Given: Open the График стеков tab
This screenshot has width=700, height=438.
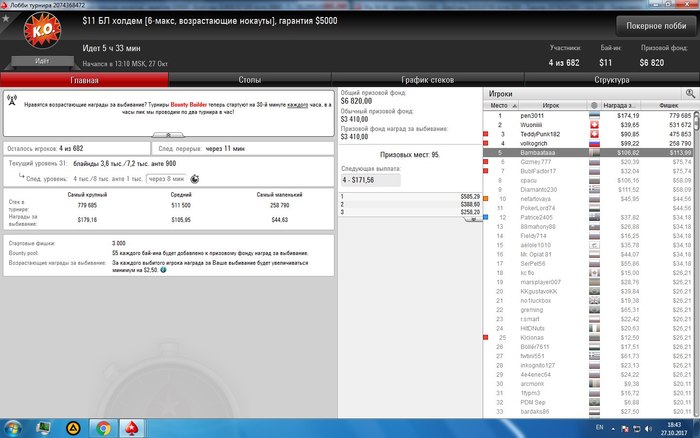Looking at the screenshot, I should point(427,80).
